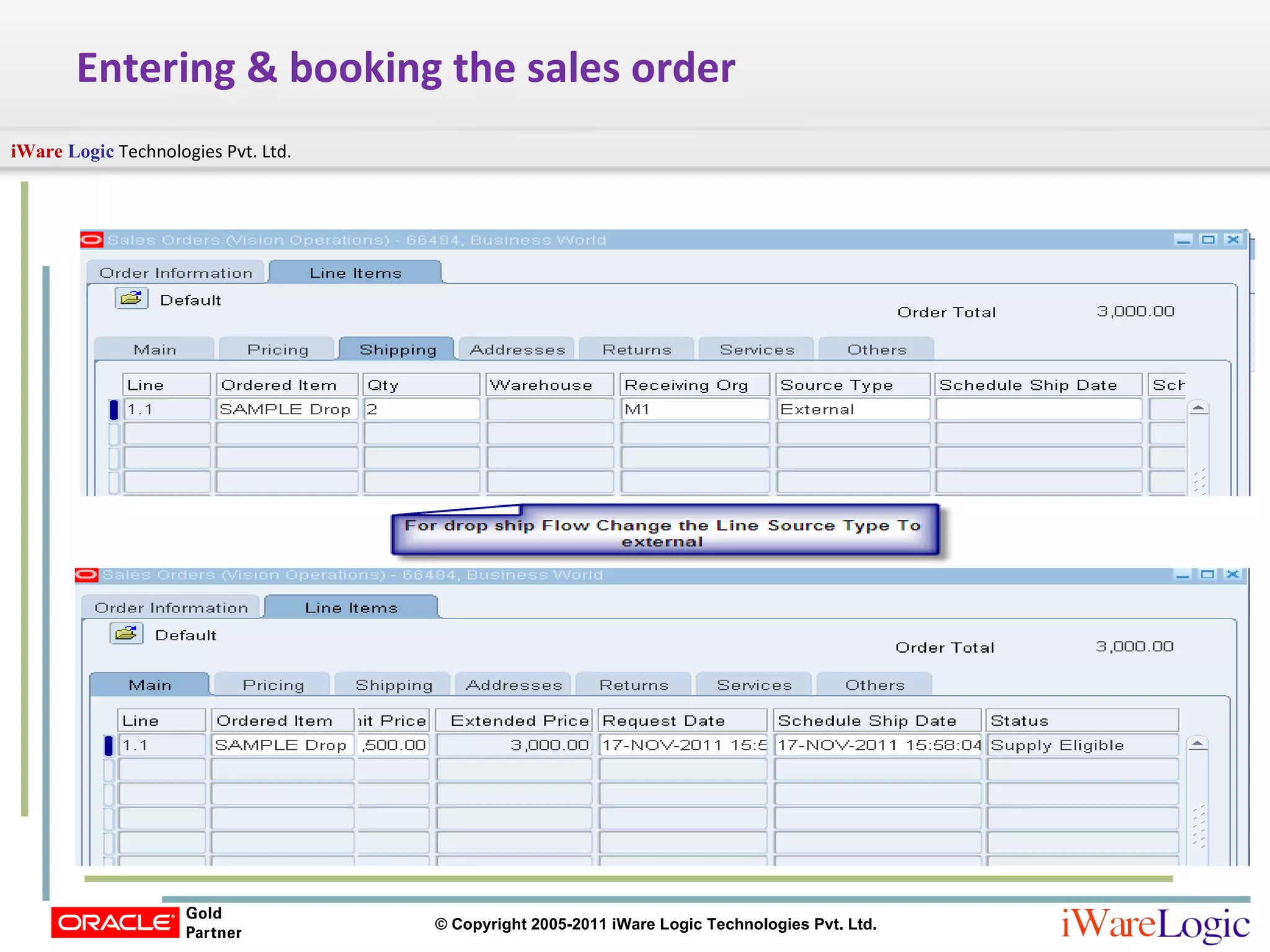Open Main sub-tab in upper window
The width and height of the screenshot is (1270, 952).
click(x=155, y=350)
